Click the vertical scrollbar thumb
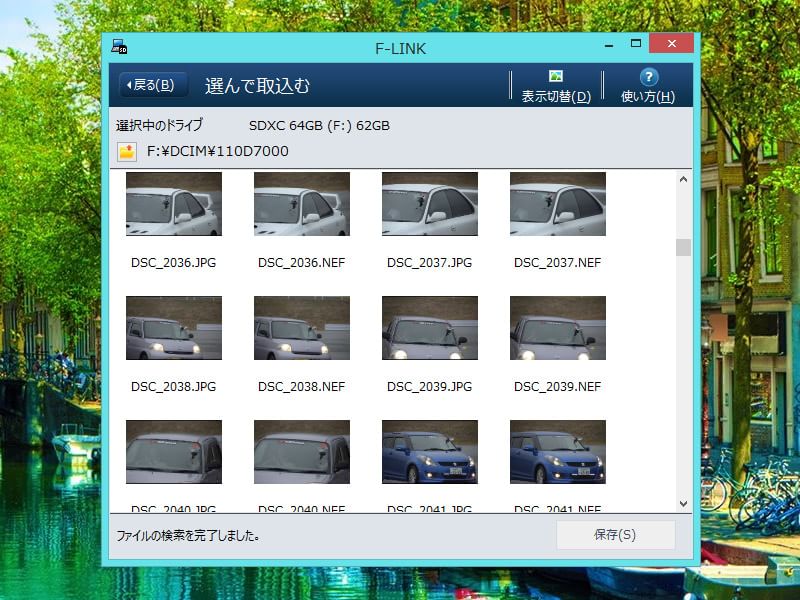The width and height of the screenshot is (800, 600). coord(684,247)
